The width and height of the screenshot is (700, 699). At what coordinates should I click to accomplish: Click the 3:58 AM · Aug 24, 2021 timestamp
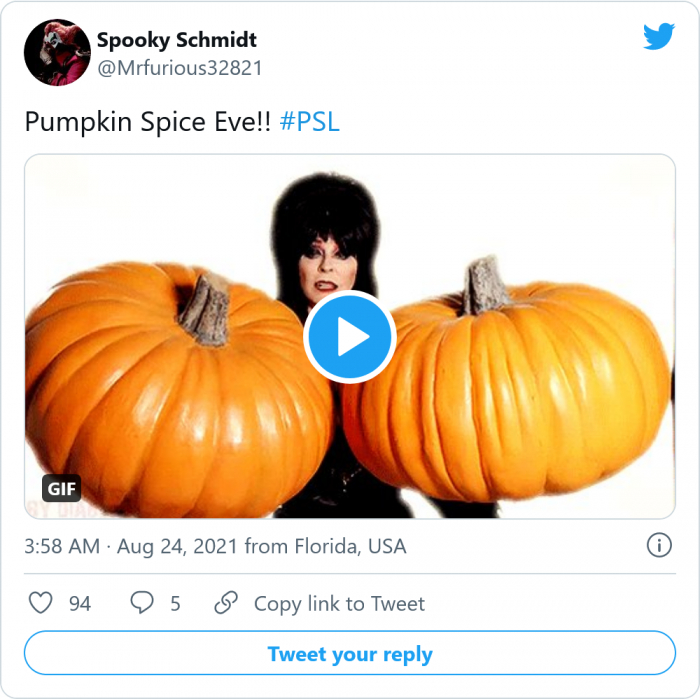pyautogui.click(x=130, y=547)
